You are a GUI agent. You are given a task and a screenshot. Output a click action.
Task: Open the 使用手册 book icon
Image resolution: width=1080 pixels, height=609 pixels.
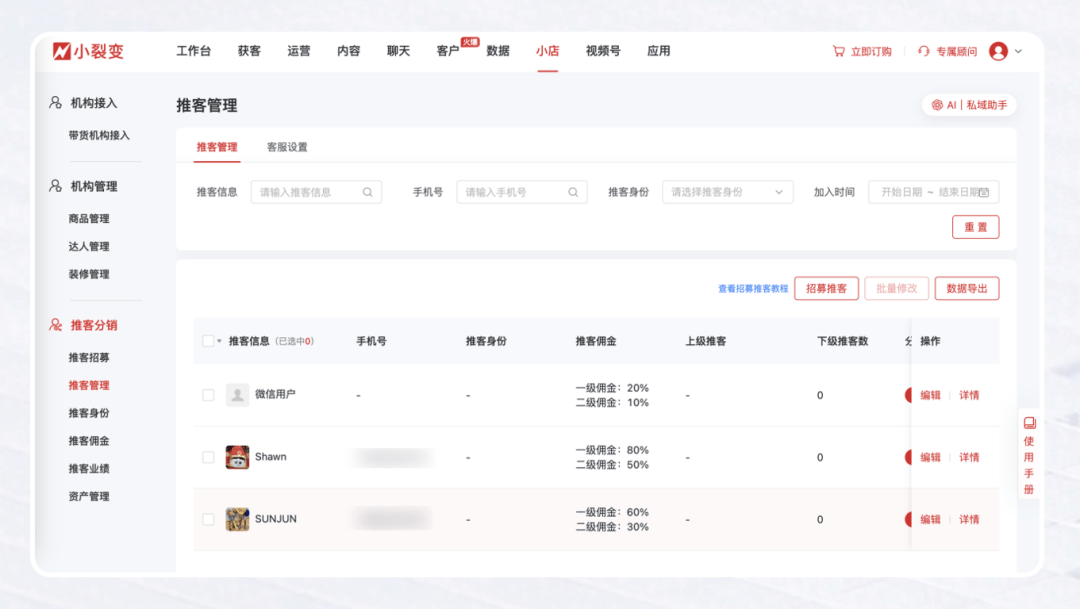[x=1029, y=423]
